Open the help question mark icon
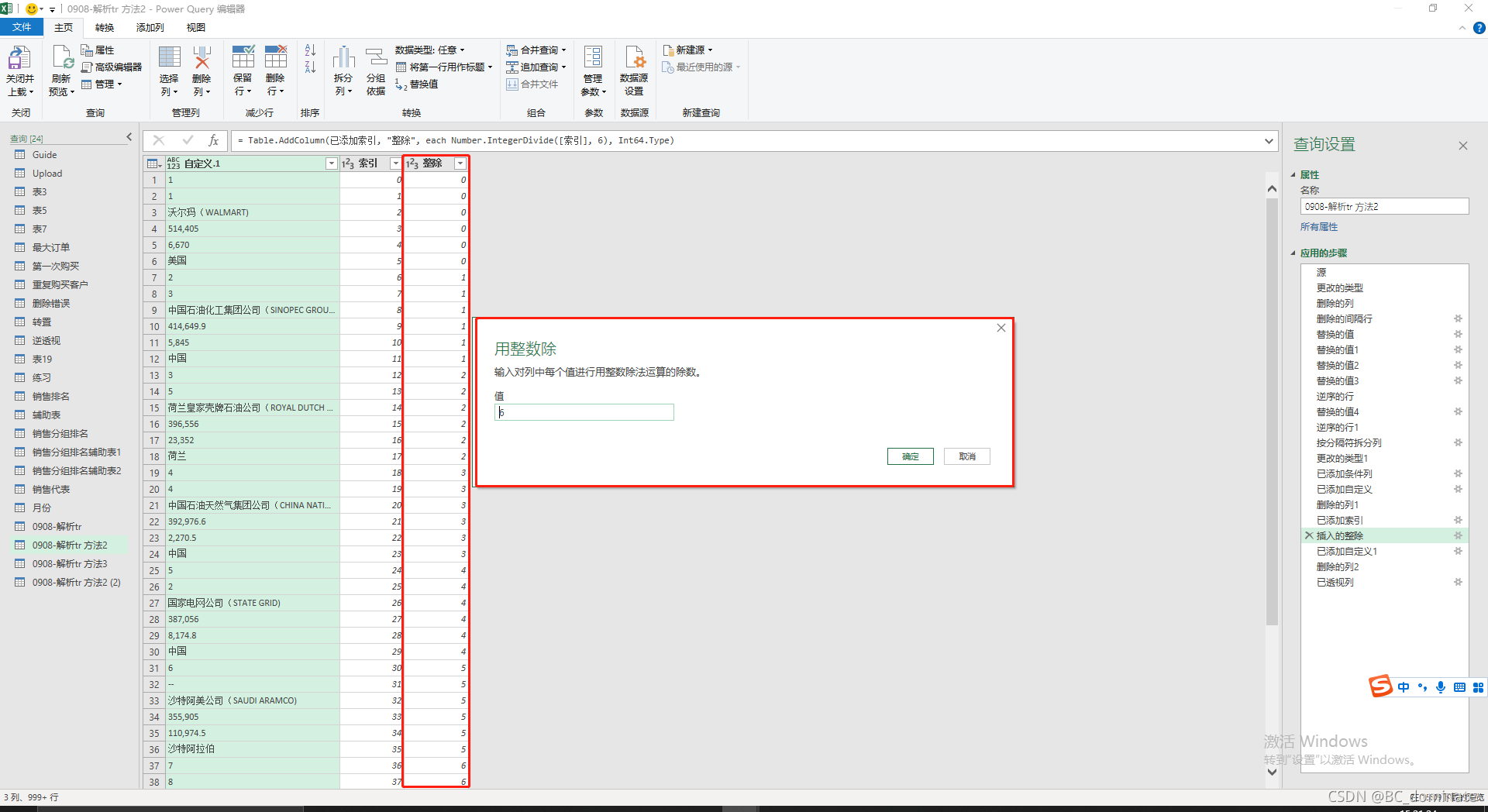The image size is (1488, 812). (1479, 28)
